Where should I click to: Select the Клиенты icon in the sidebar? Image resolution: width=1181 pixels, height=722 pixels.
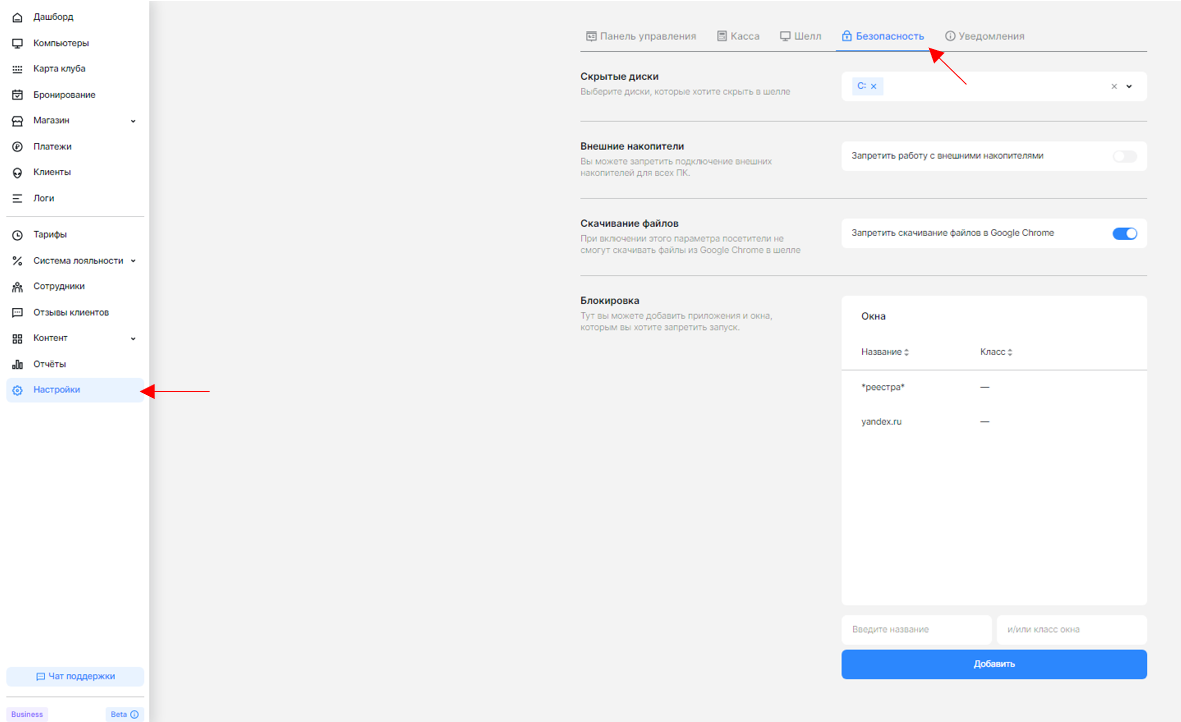pyautogui.click(x=16, y=172)
